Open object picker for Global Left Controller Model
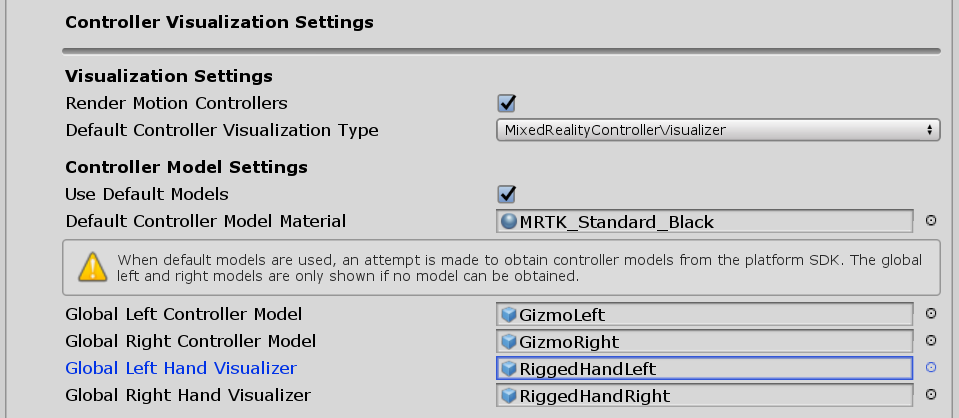 (x=931, y=314)
